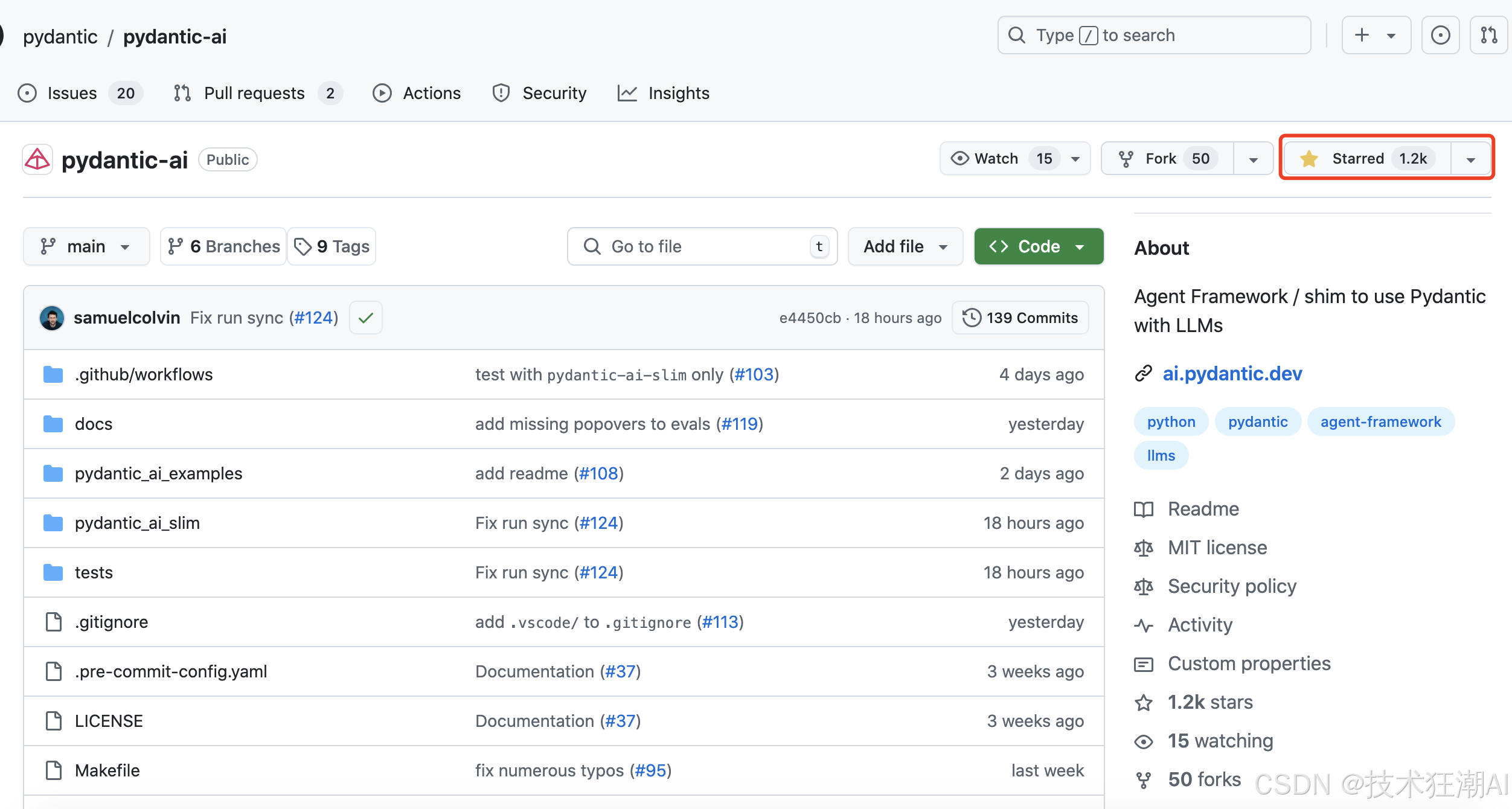Click the pydantic-ai repository logo icon
This screenshot has width=1512, height=809.
click(x=37, y=160)
